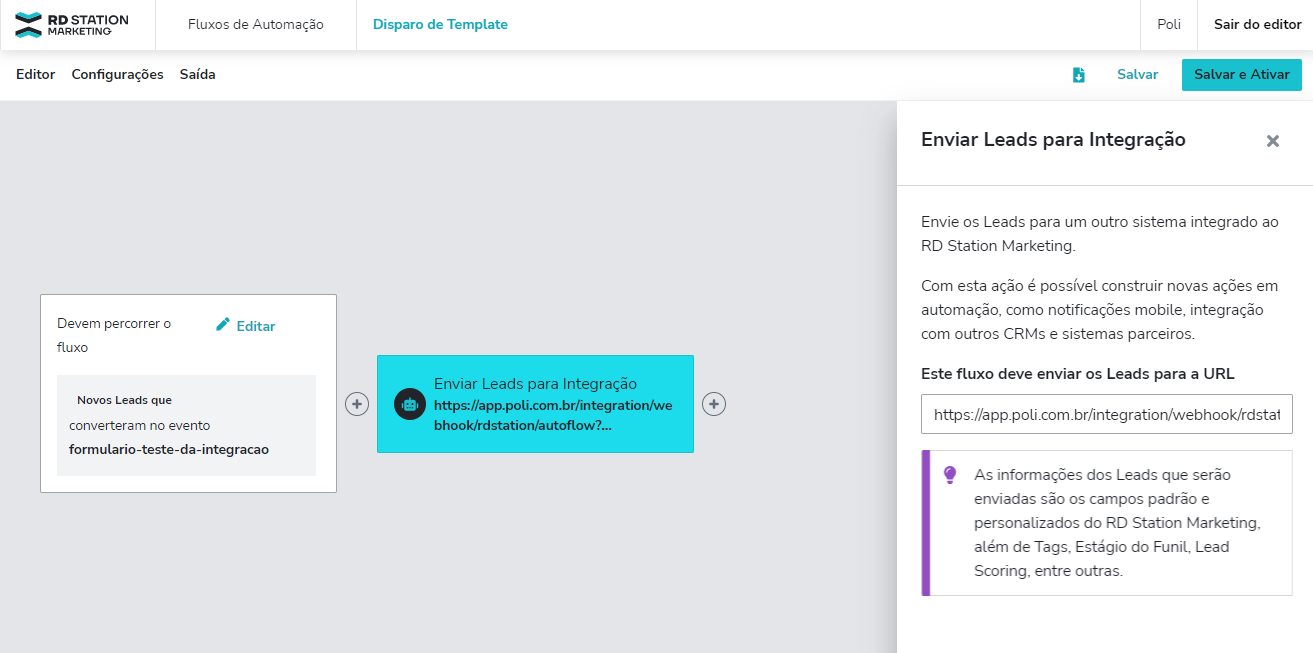
Task: Click the Poli account name
Action: pos(1168,25)
